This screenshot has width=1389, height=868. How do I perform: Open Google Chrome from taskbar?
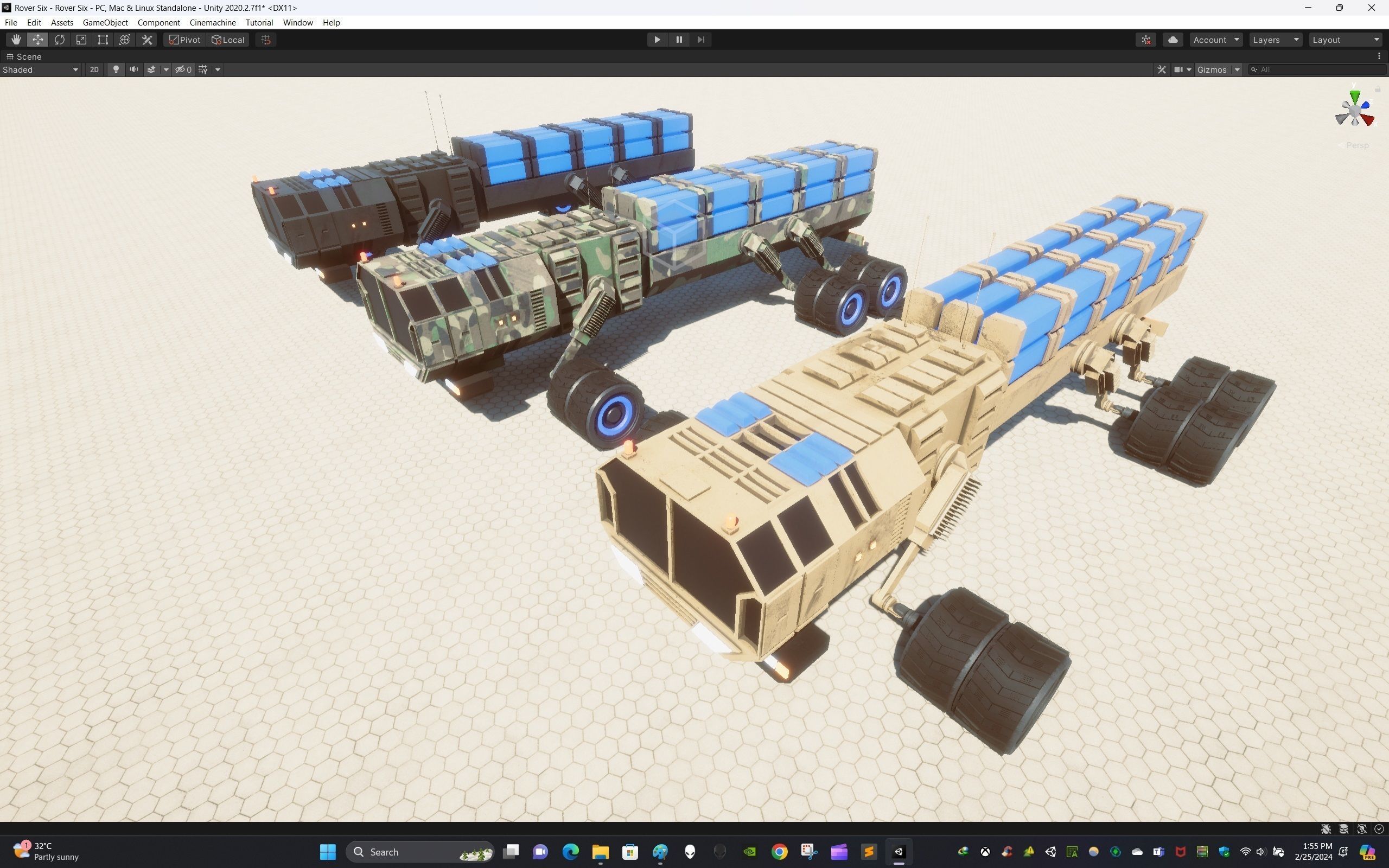(779, 851)
